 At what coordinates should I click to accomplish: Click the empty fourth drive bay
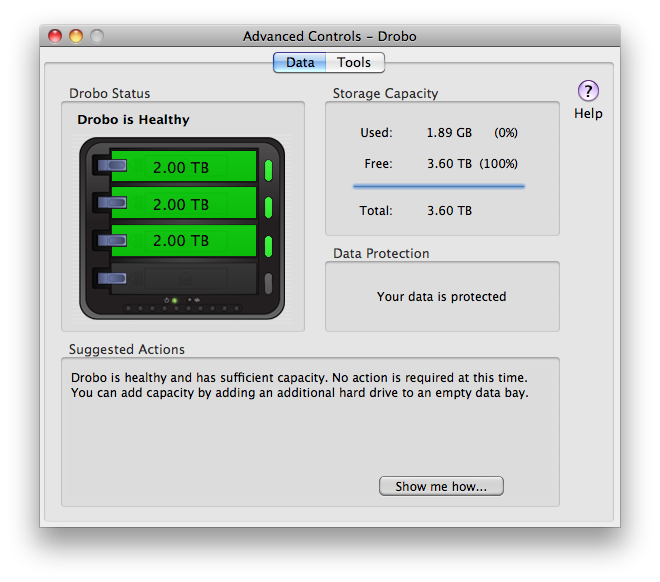(183, 278)
